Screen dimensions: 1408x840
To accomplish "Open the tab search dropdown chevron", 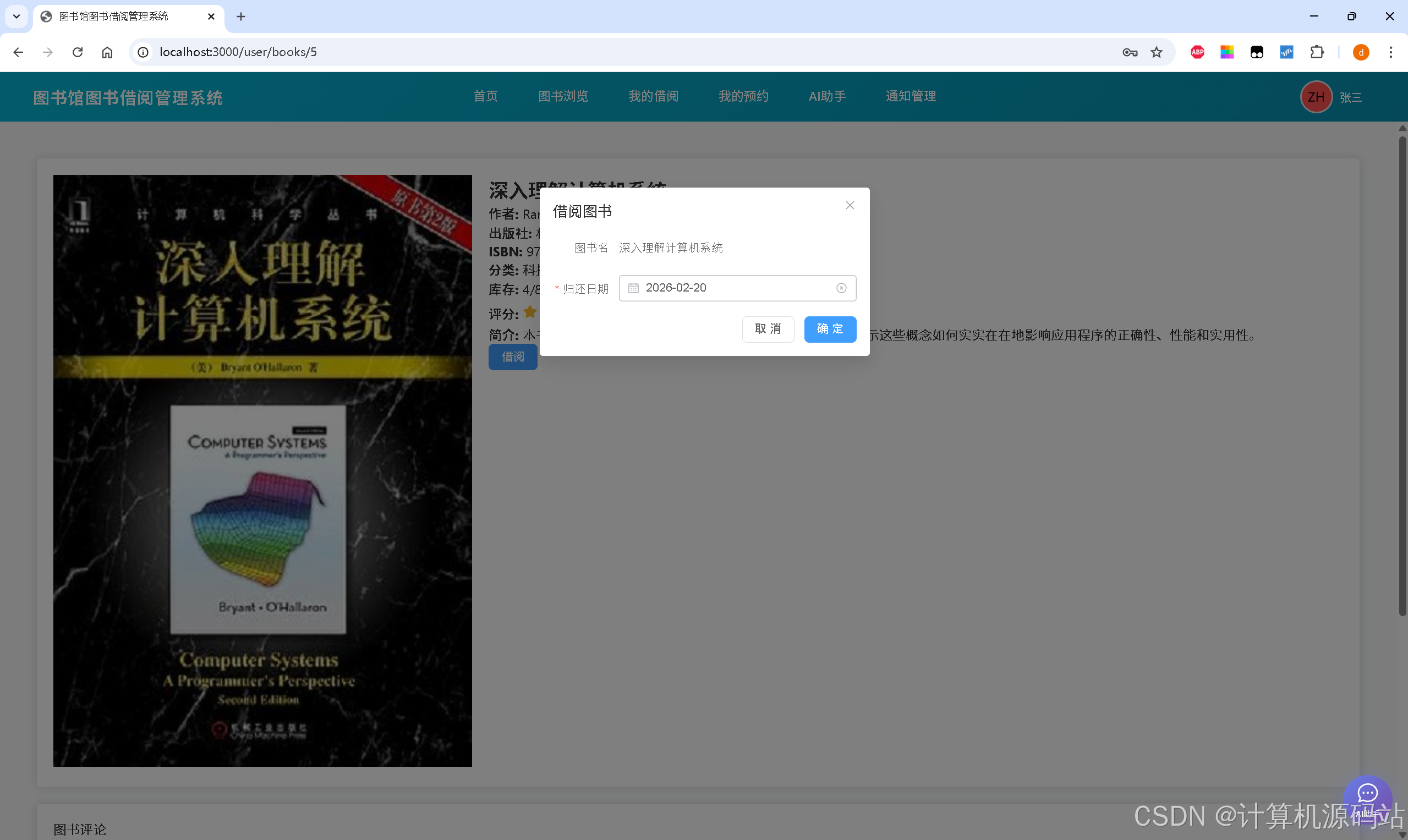I will (16, 17).
